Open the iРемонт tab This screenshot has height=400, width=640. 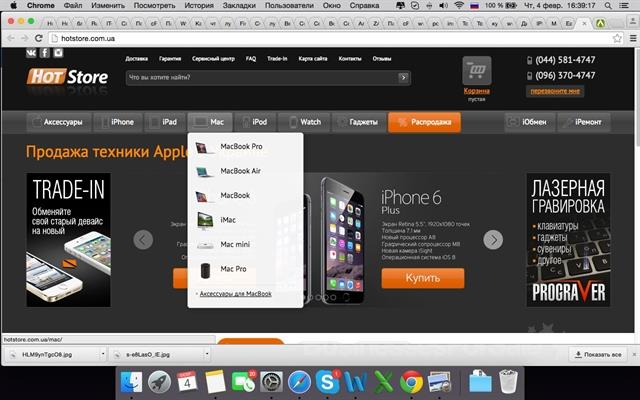click(x=584, y=122)
